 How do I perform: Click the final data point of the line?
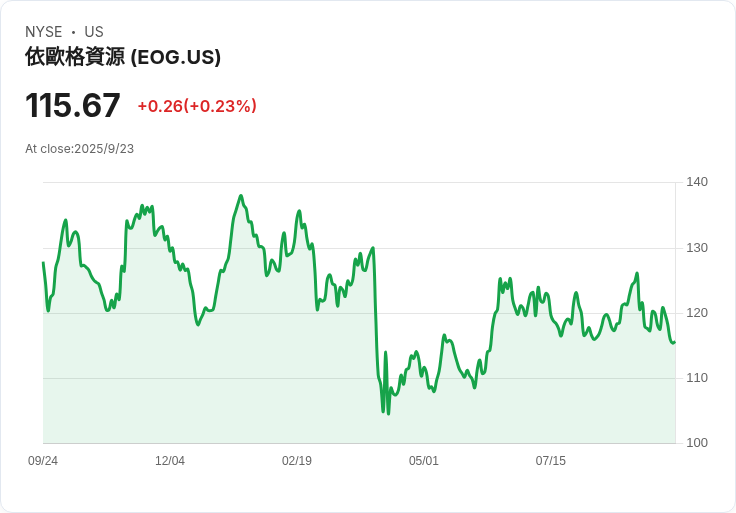675,342
